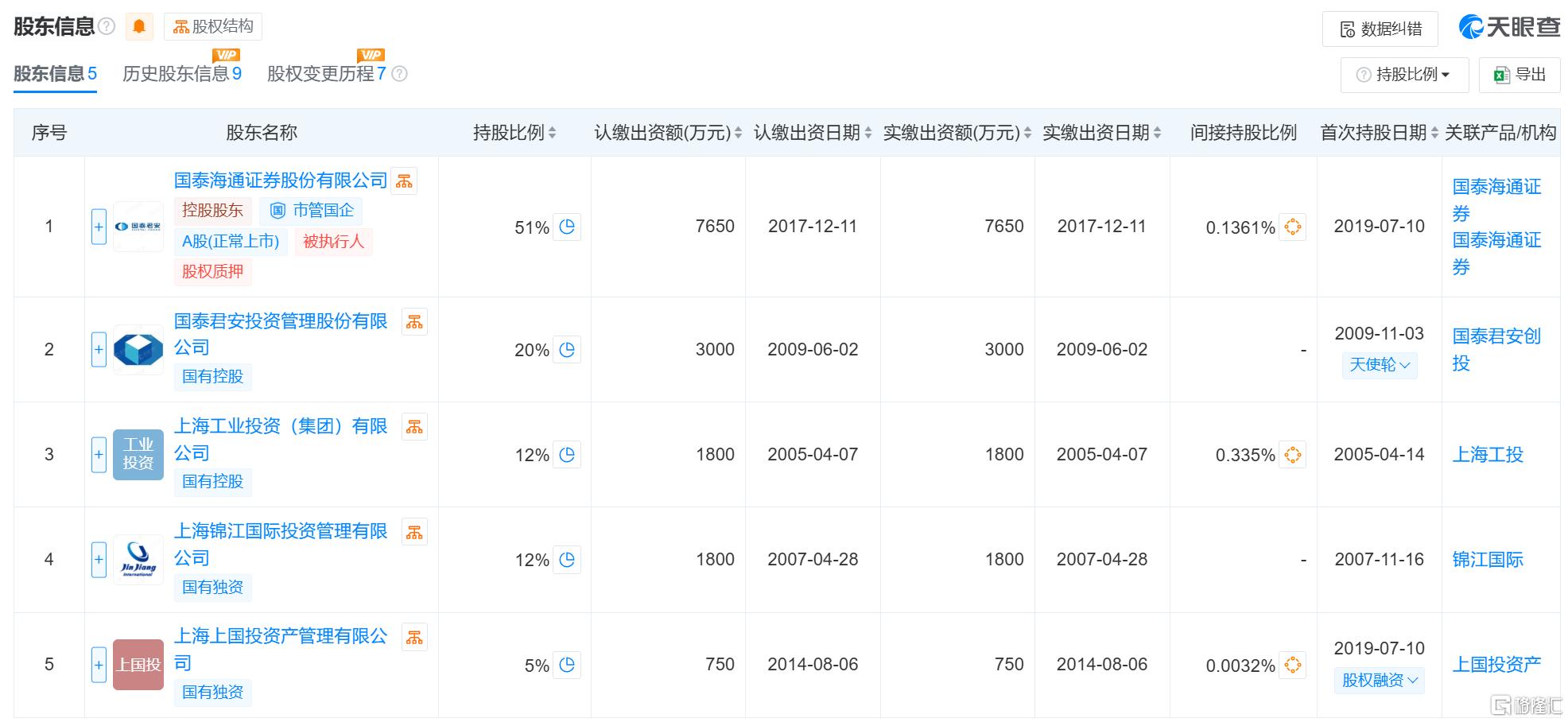Click indirect holding path icon beside 0.1361%
The image size is (1568, 722).
pos(1293,227)
